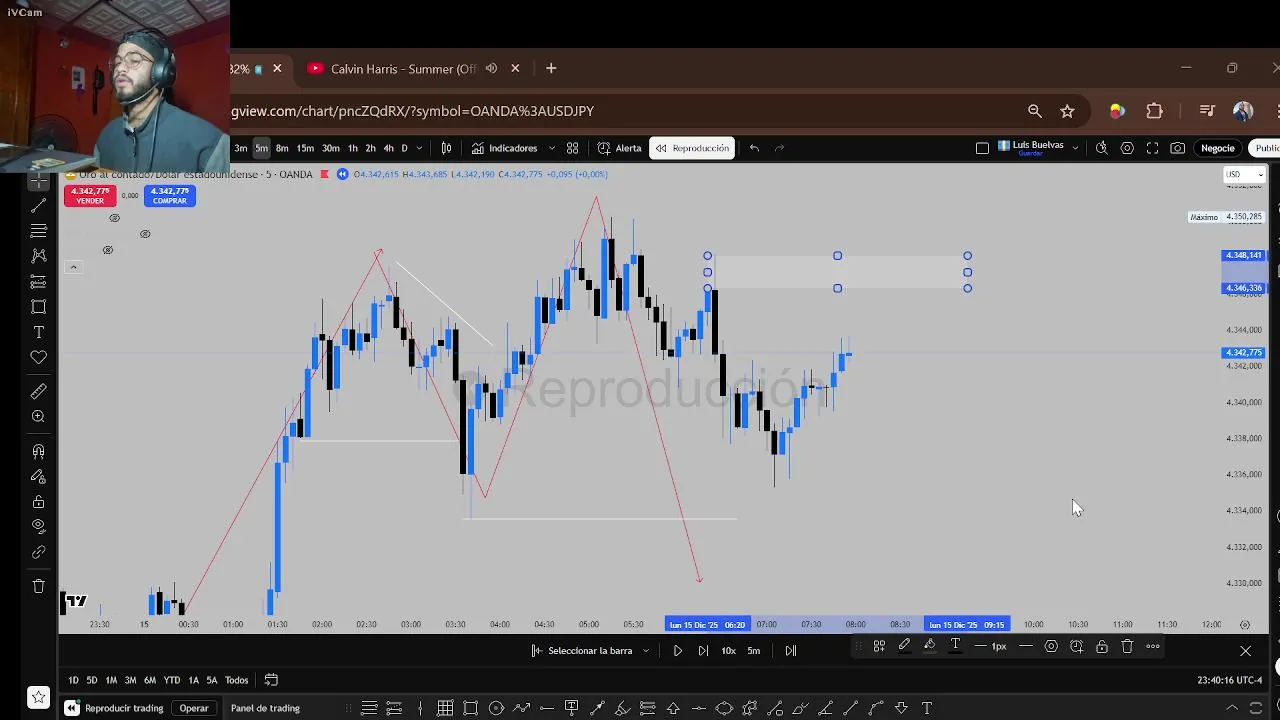Select the 15m timeframe
Image resolution: width=1280 pixels, height=720 pixels.
pyautogui.click(x=305, y=148)
